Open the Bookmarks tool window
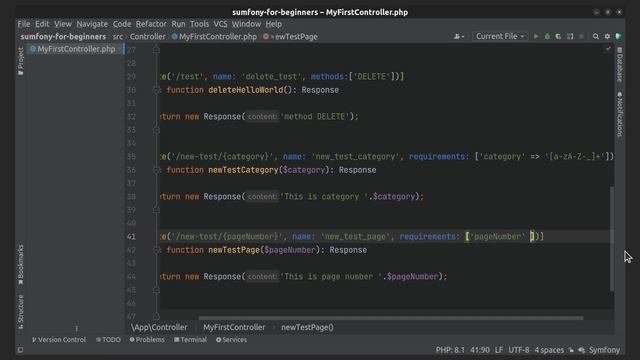This screenshot has width=640, height=360. pyautogui.click(x=21, y=265)
